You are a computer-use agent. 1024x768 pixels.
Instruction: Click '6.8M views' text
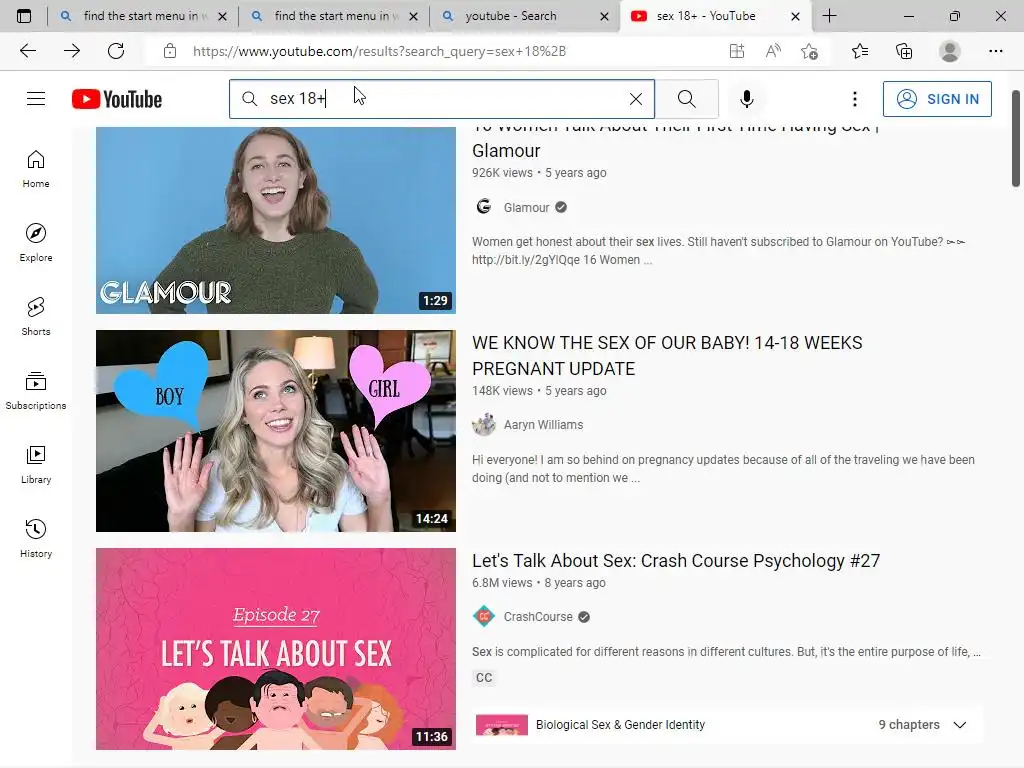coord(502,583)
